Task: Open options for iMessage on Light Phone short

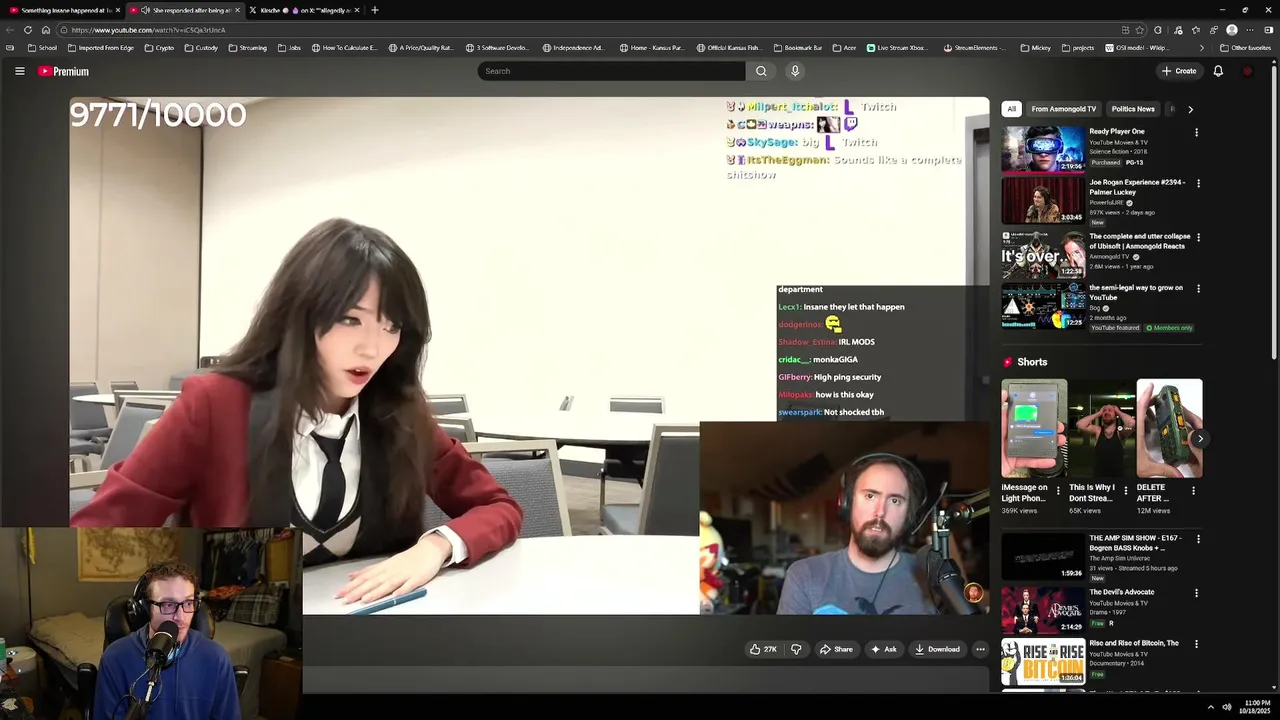Action: [x=1058, y=491]
